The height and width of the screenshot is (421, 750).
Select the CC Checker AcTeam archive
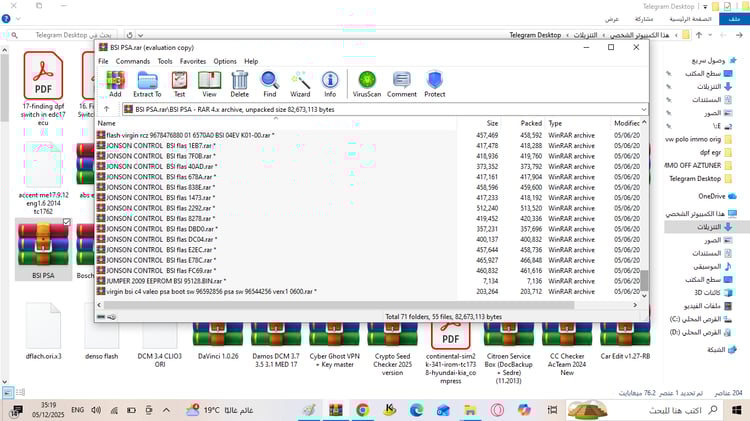567,348
